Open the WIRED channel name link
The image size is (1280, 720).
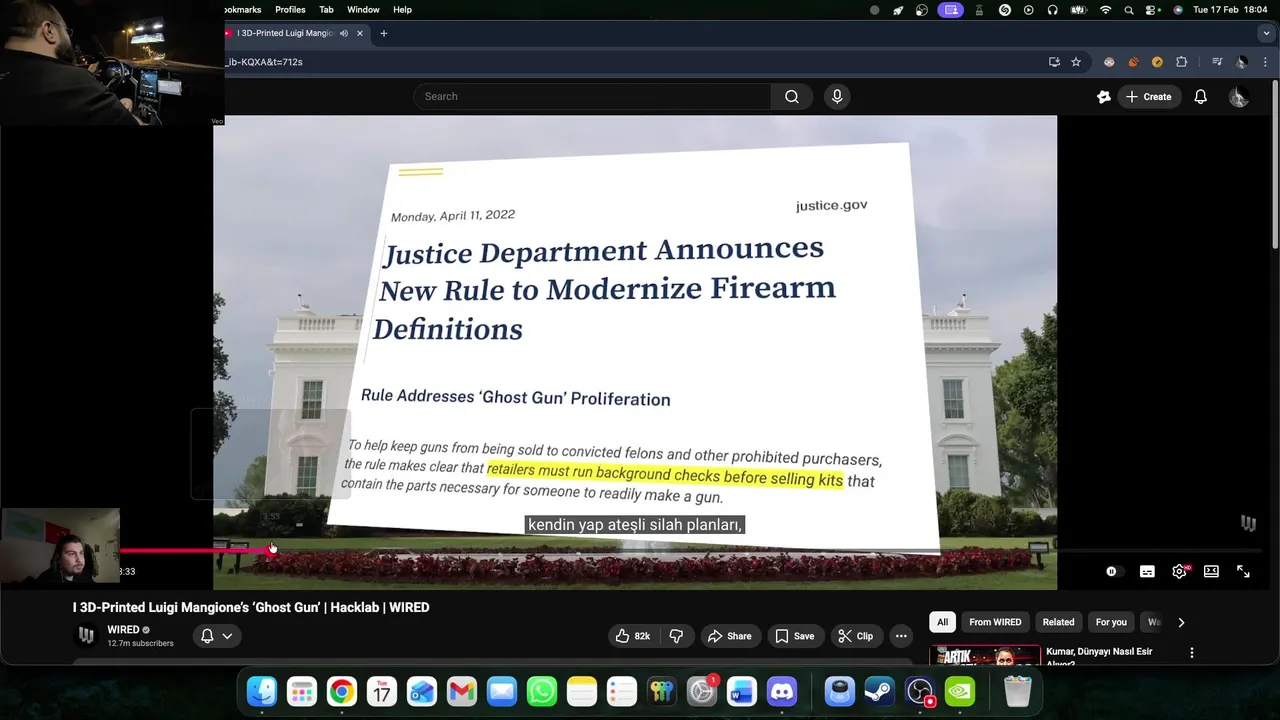click(x=123, y=630)
